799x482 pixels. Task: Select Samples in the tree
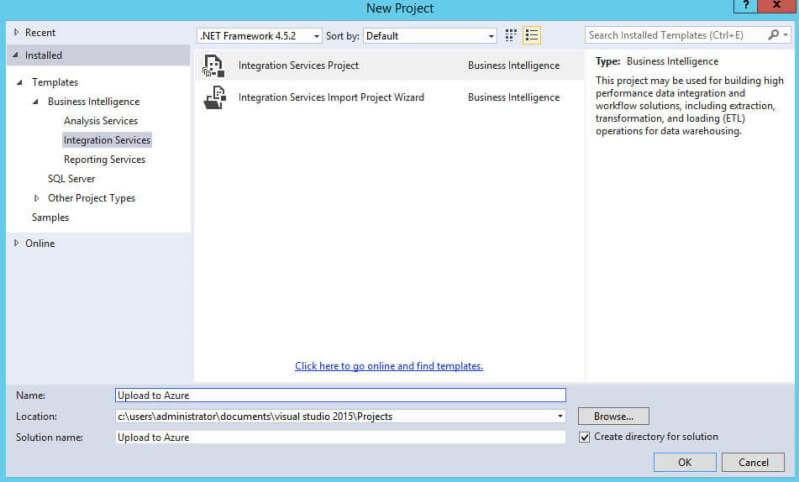coord(50,218)
